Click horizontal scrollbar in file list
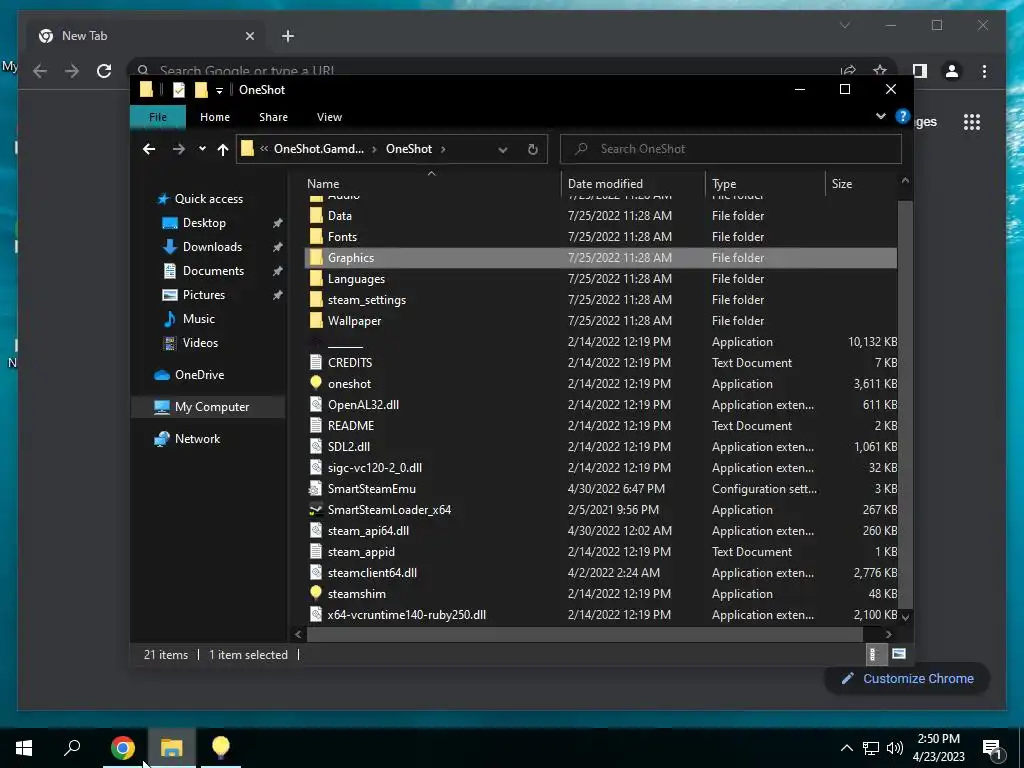This screenshot has height=768, width=1024. [x=584, y=633]
